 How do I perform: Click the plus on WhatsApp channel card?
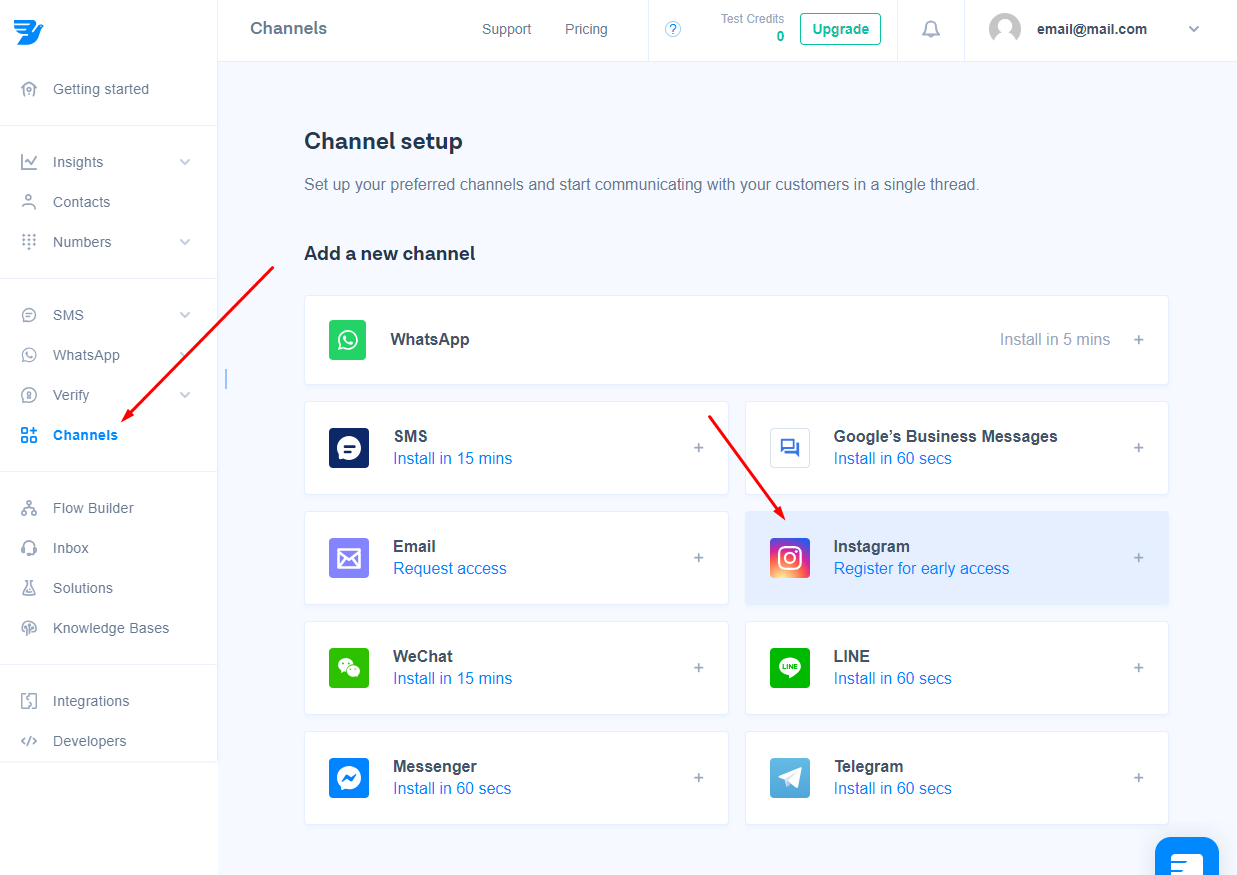click(1139, 340)
